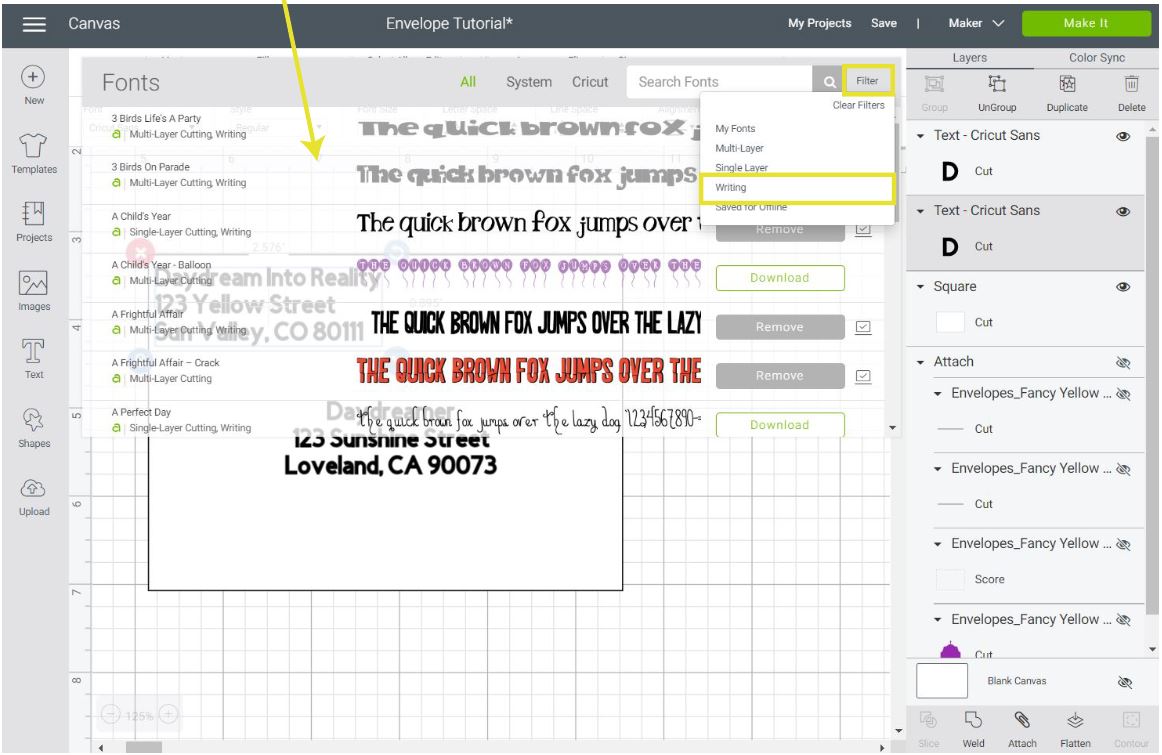Switch to the All fonts tab
This screenshot has width=1162, height=755.
468,82
